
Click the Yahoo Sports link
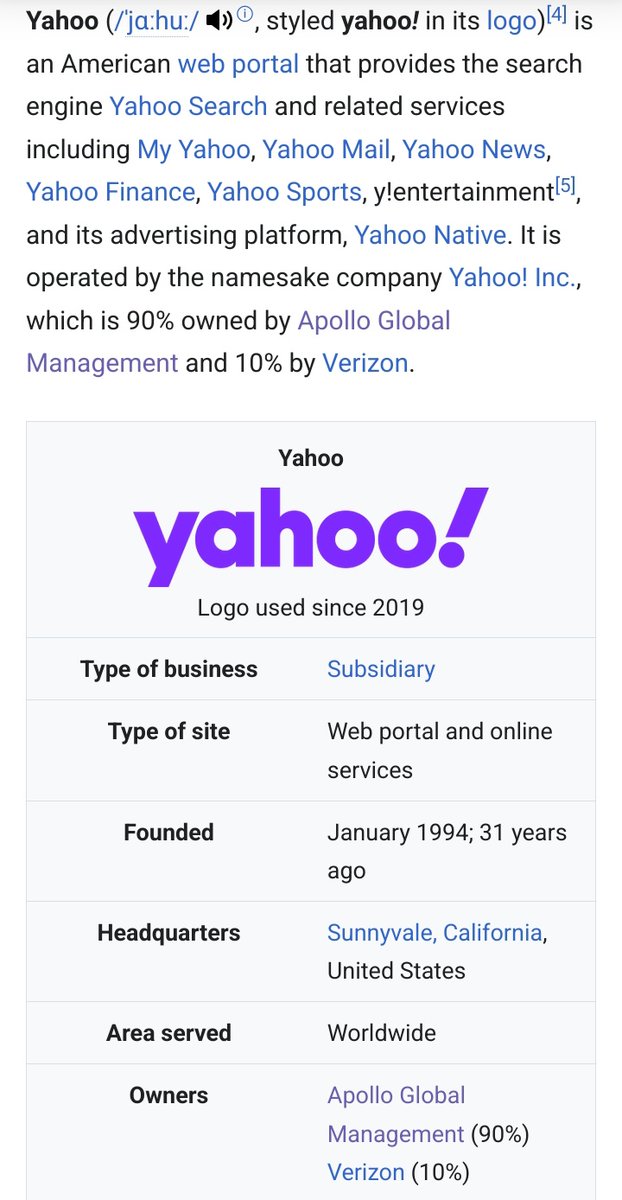pyautogui.click(x=284, y=191)
